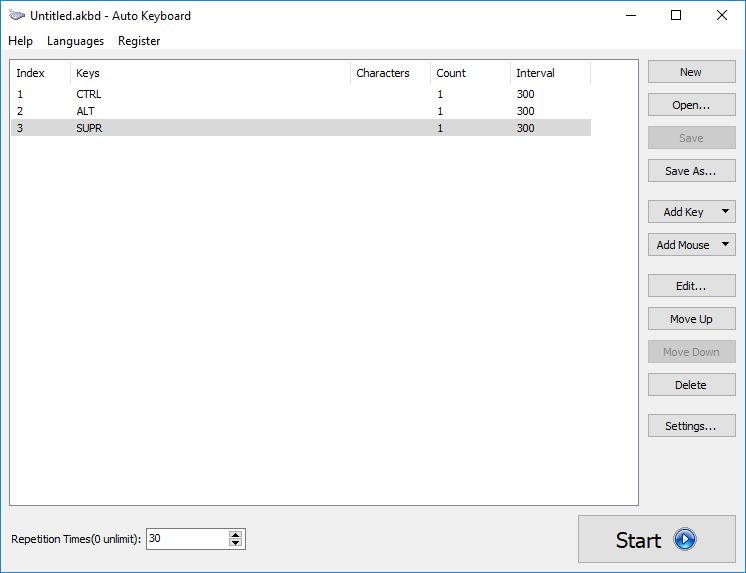Viewport: 746px width, 573px height.
Task: Increase repetition times with up arrow
Action: point(236,535)
